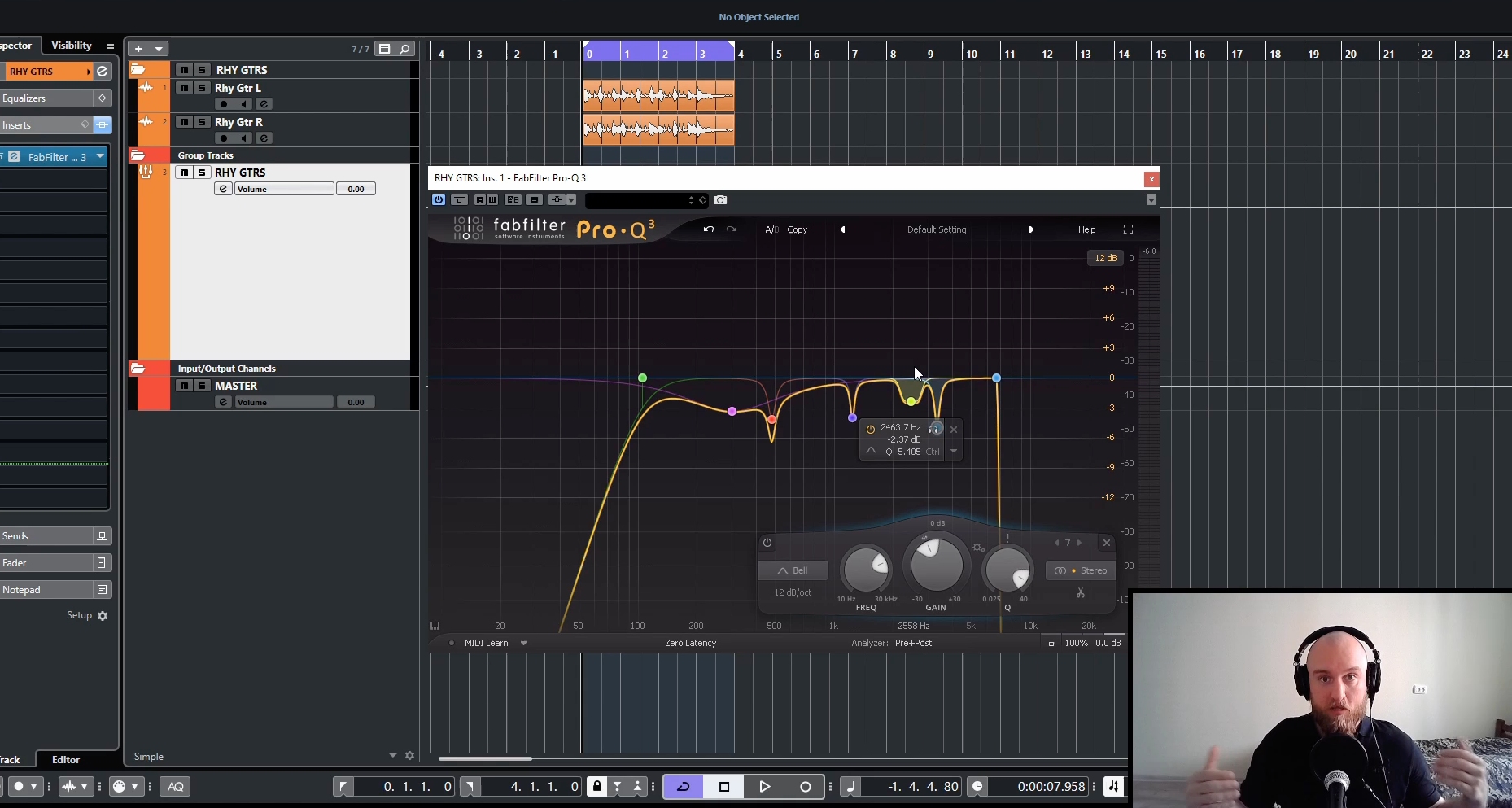The image size is (1512, 808).
Task: Toggle Pro-Q 3 plugin bypass power button
Action: pos(439,199)
